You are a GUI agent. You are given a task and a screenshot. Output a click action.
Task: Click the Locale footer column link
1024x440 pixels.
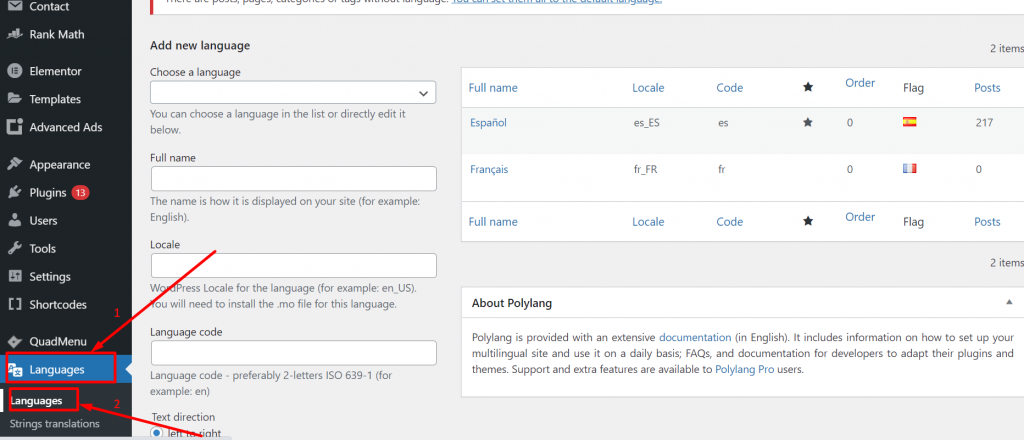coord(648,221)
